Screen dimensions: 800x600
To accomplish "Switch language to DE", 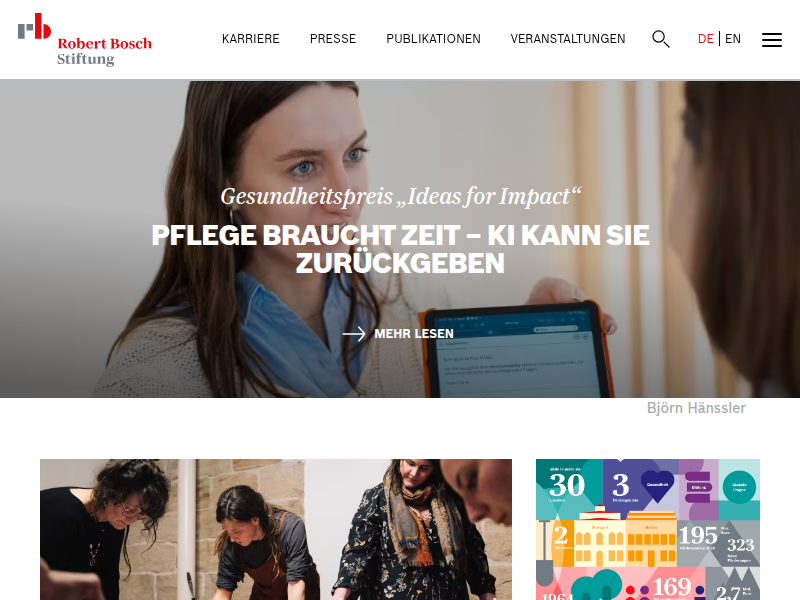I will pyautogui.click(x=705, y=39).
